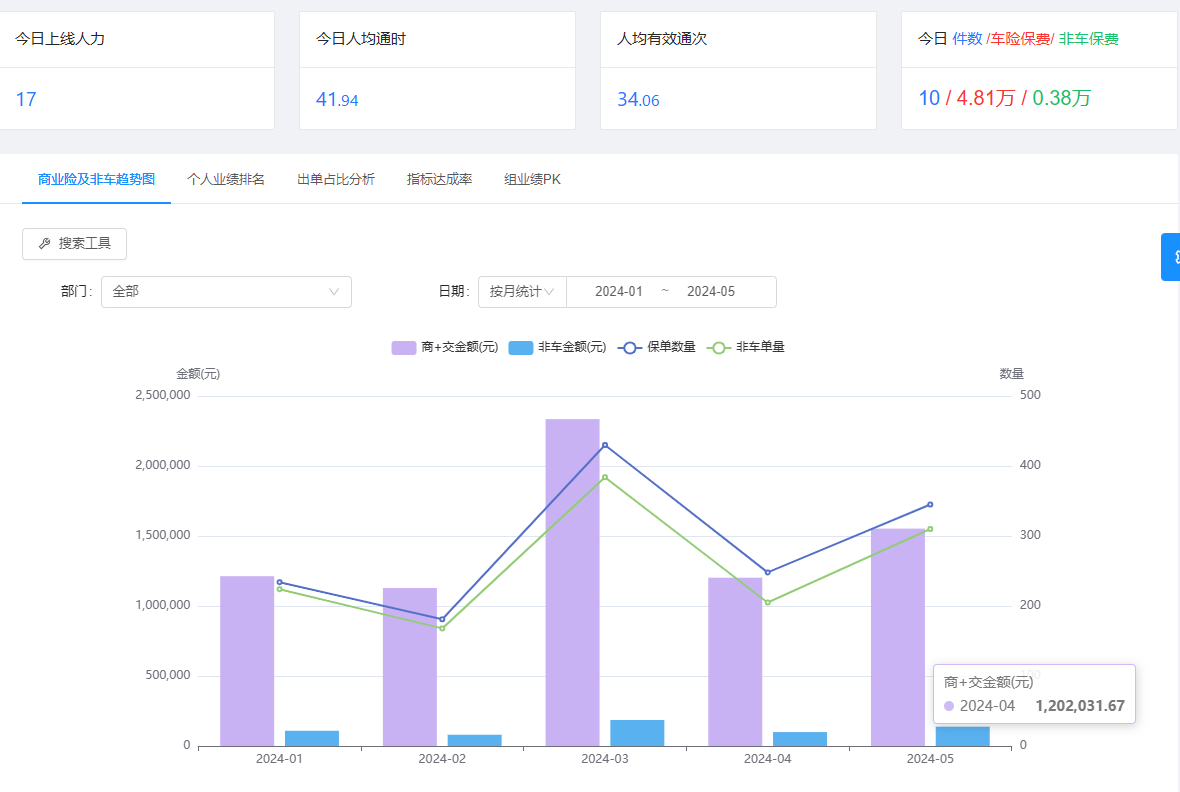
Task: Toggle 保单数量 line legend
Action: click(657, 347)
